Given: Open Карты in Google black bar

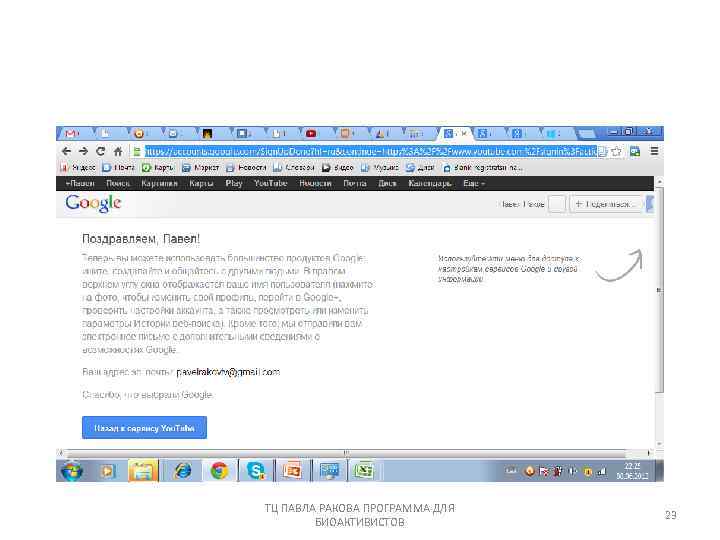Looking at the screenshot, I should 201,183.
